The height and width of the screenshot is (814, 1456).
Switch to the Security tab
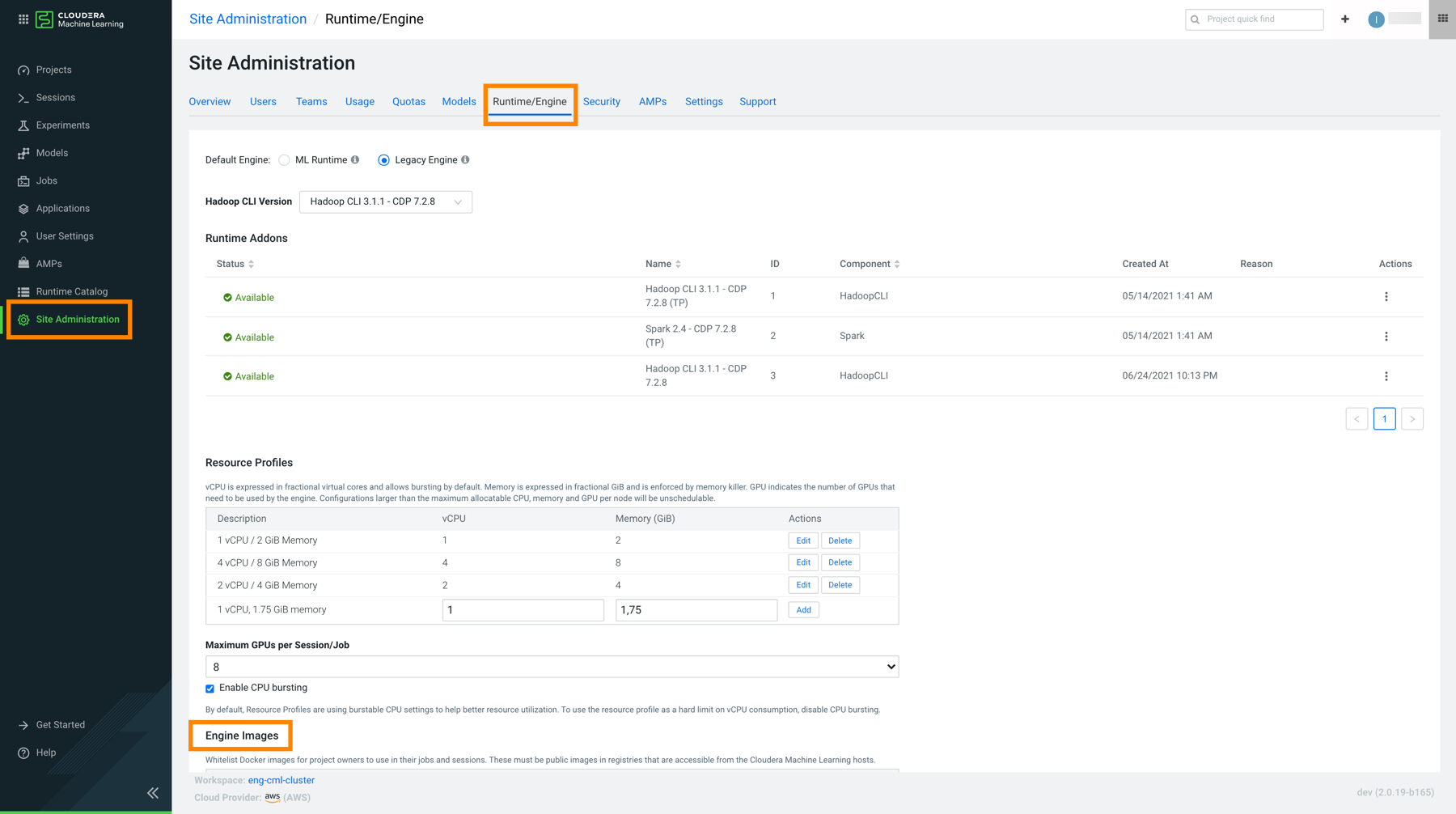pyautogui.click(x=601, y=102)
